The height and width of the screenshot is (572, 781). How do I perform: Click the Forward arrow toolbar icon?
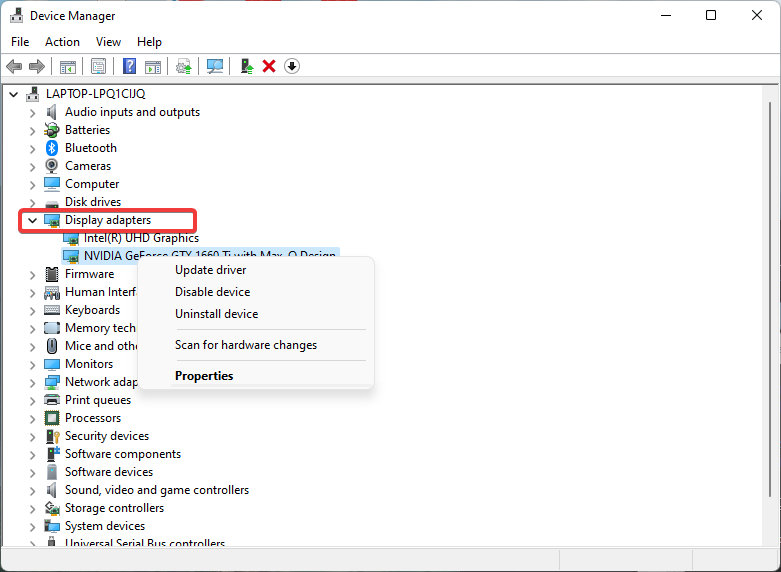point(37,66)
